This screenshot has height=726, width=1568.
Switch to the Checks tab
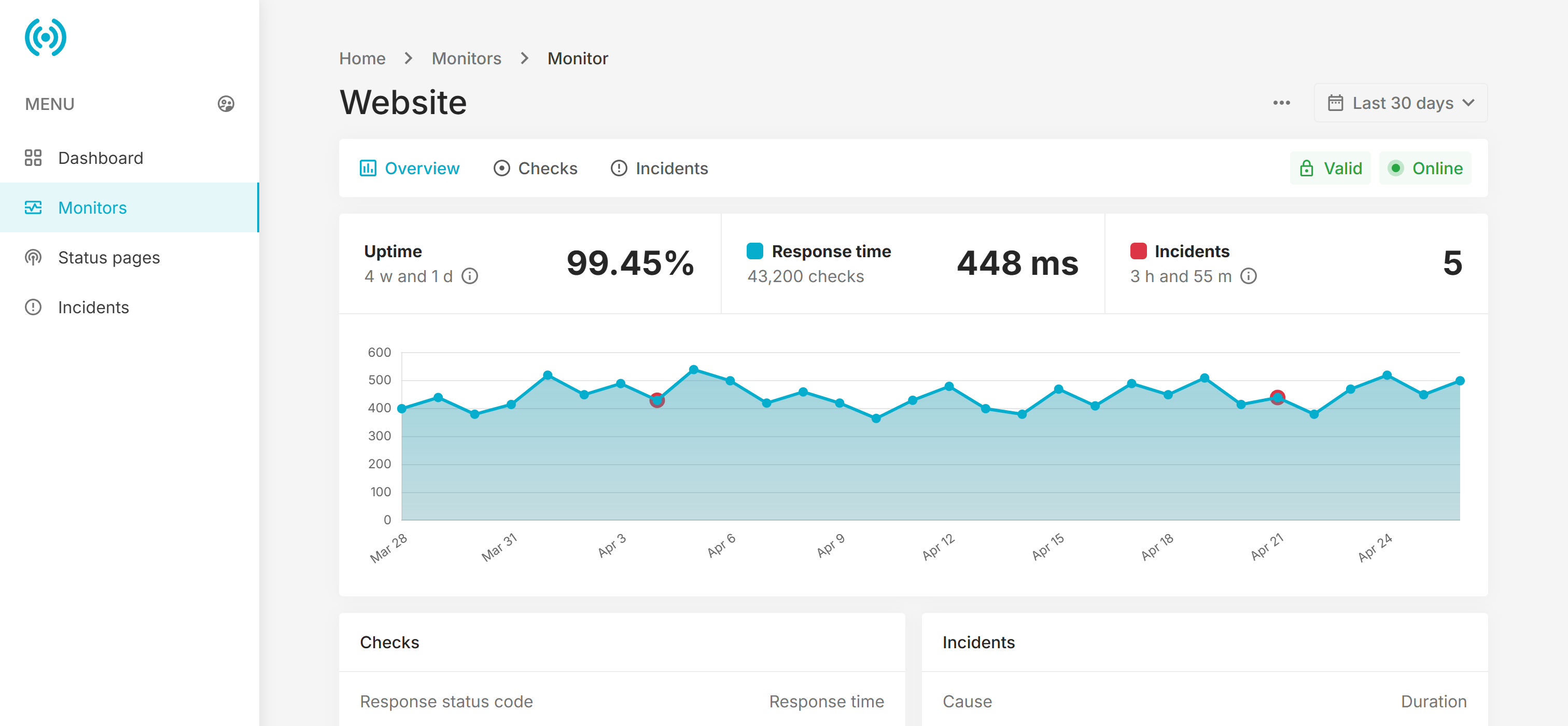click(x=535, y=168)
